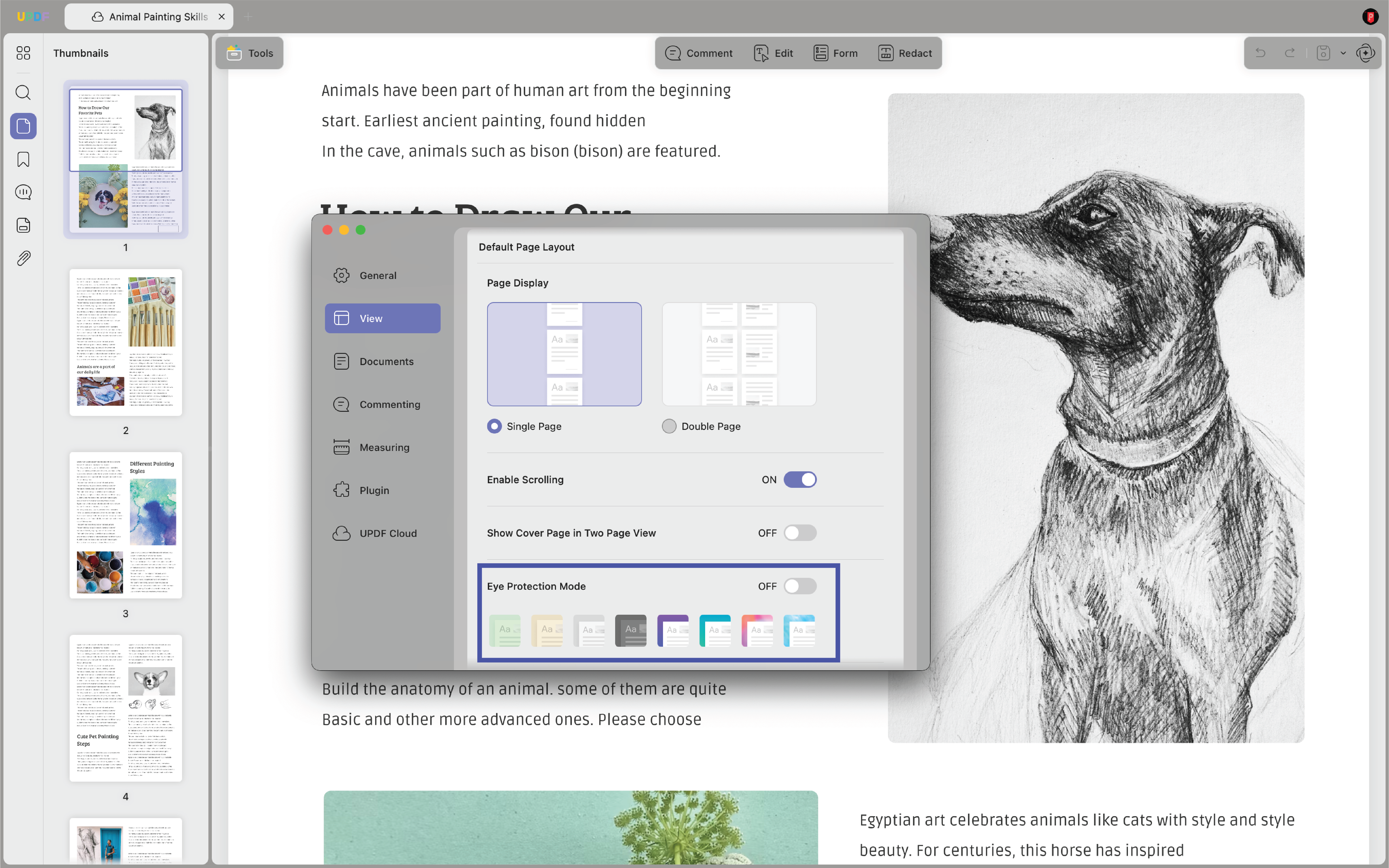The width and height of the screenshot is (1389, 868).
Task: Click the redo arrow icon
Action: 1290,53
